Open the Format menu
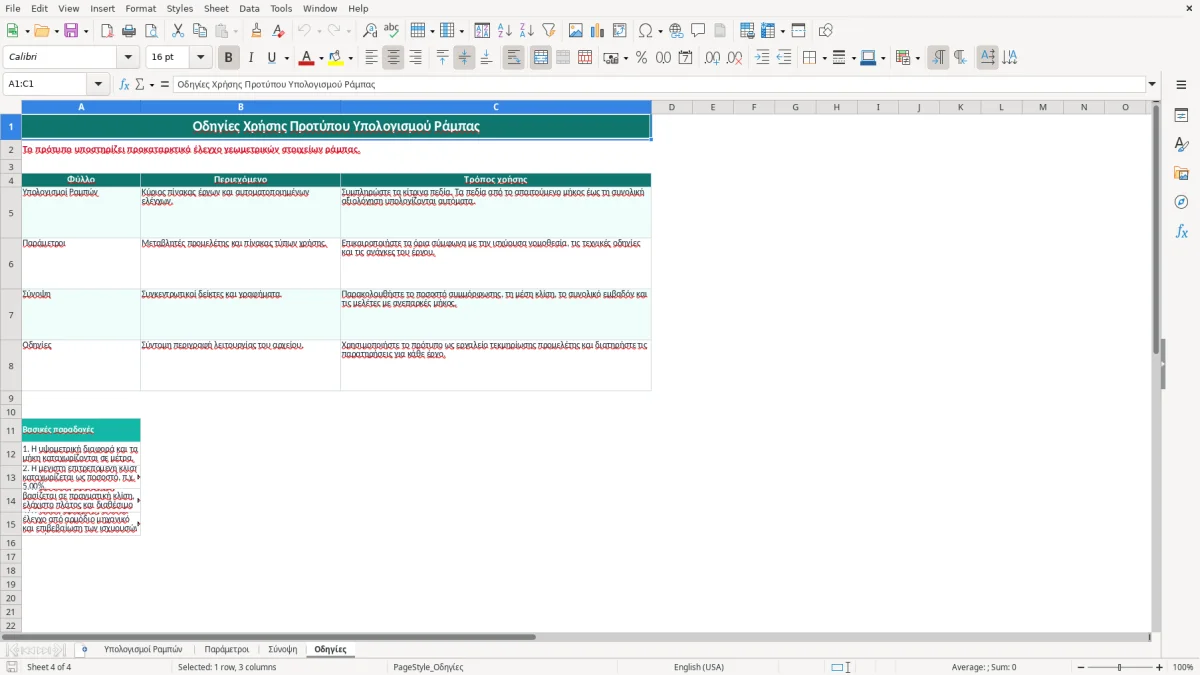The image size is (1200, 675). (141, 8)
